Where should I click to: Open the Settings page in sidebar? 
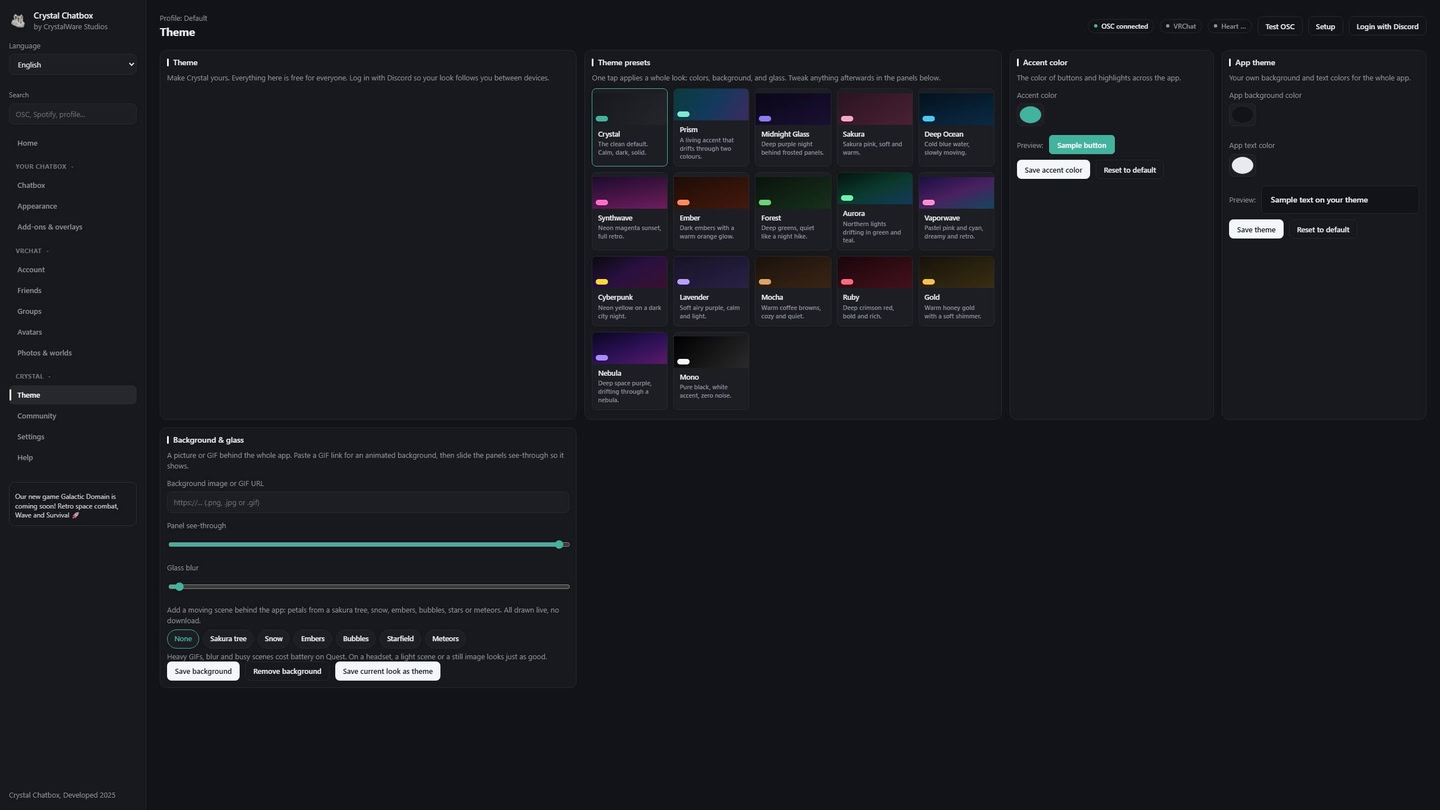(x=73, y=437)
